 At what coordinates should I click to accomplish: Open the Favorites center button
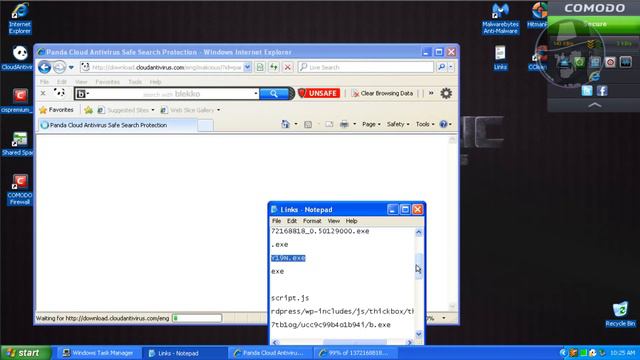point(56,110)
